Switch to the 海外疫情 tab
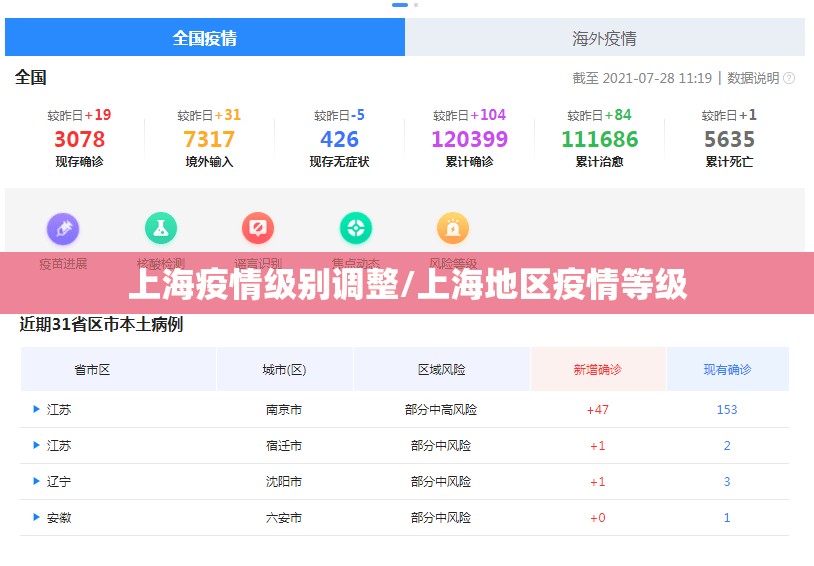The image size is (814, 566). 604,38
